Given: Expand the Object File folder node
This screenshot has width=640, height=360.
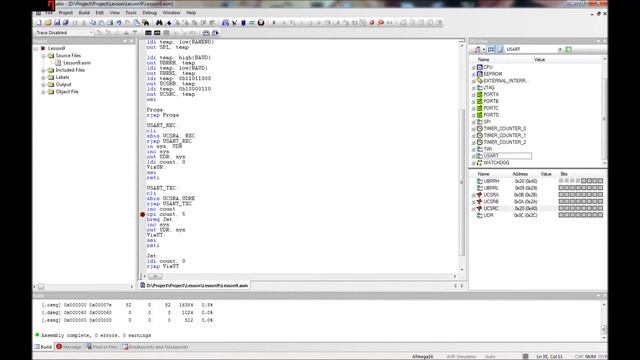Looking at the screenshot, I should pos(43,92).
